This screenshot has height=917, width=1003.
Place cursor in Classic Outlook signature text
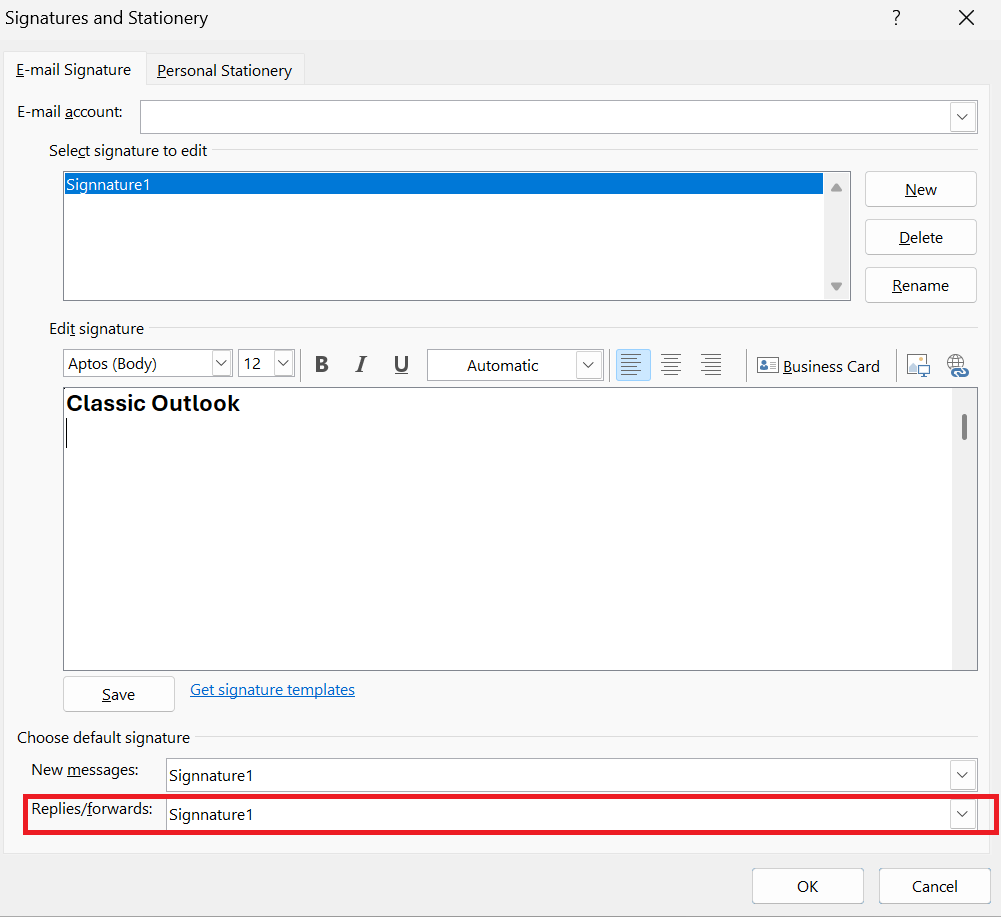pos(153,403)
